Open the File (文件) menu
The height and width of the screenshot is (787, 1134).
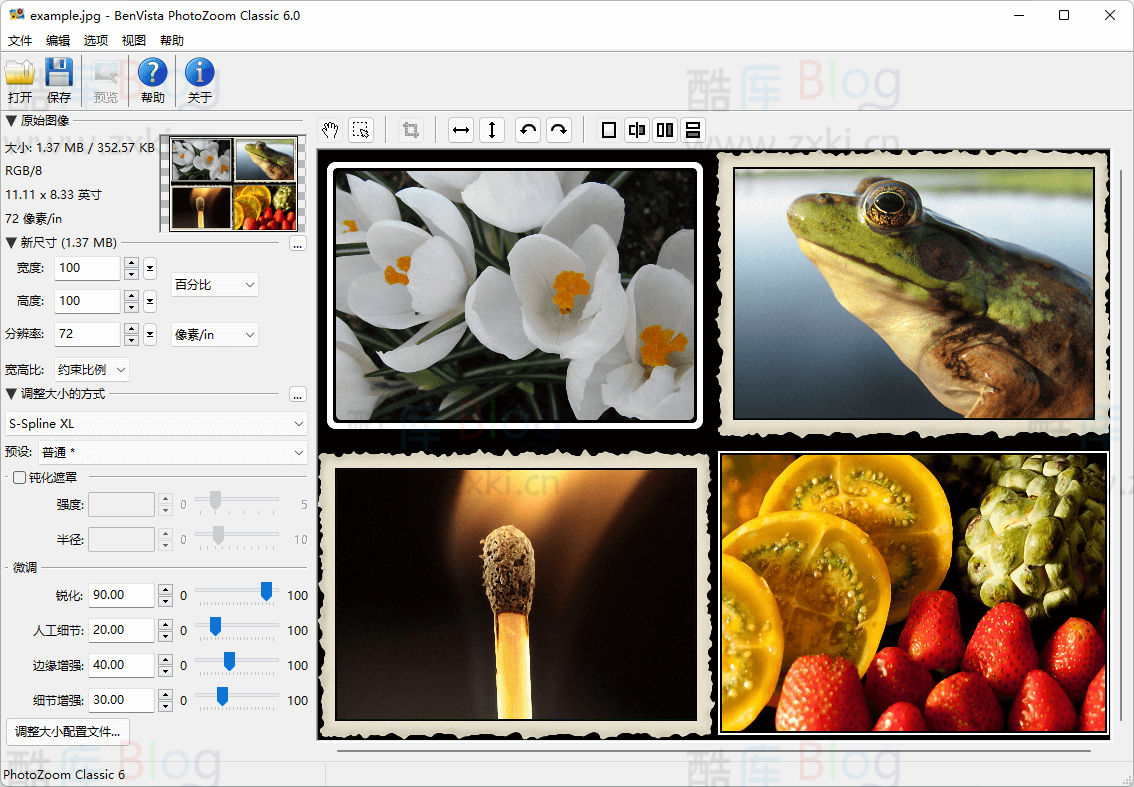(x=20, y=41)
